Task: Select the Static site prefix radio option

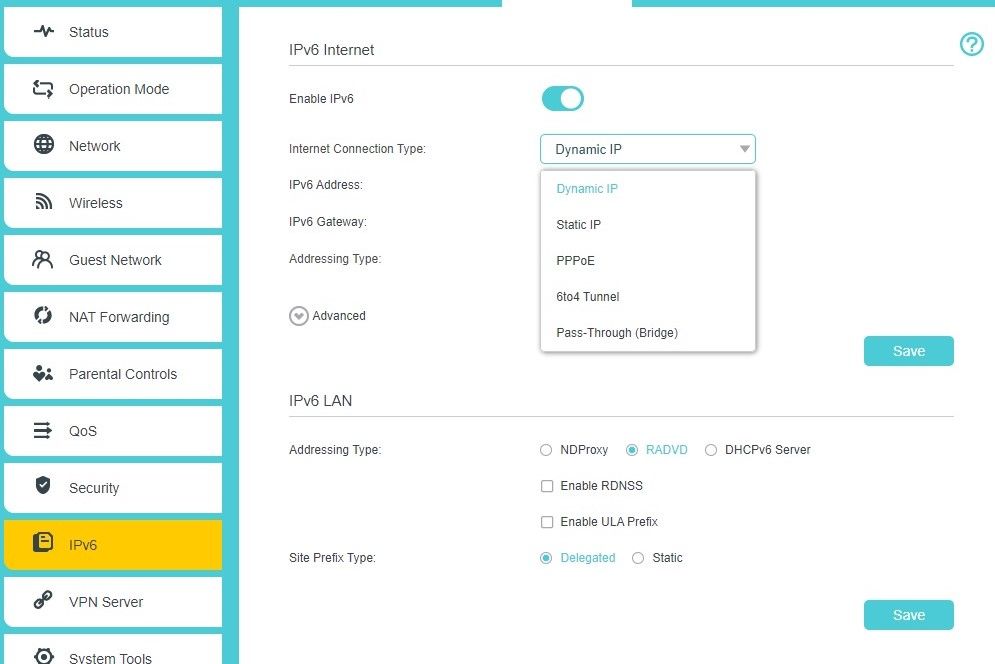Action: [x=639, y=558]
